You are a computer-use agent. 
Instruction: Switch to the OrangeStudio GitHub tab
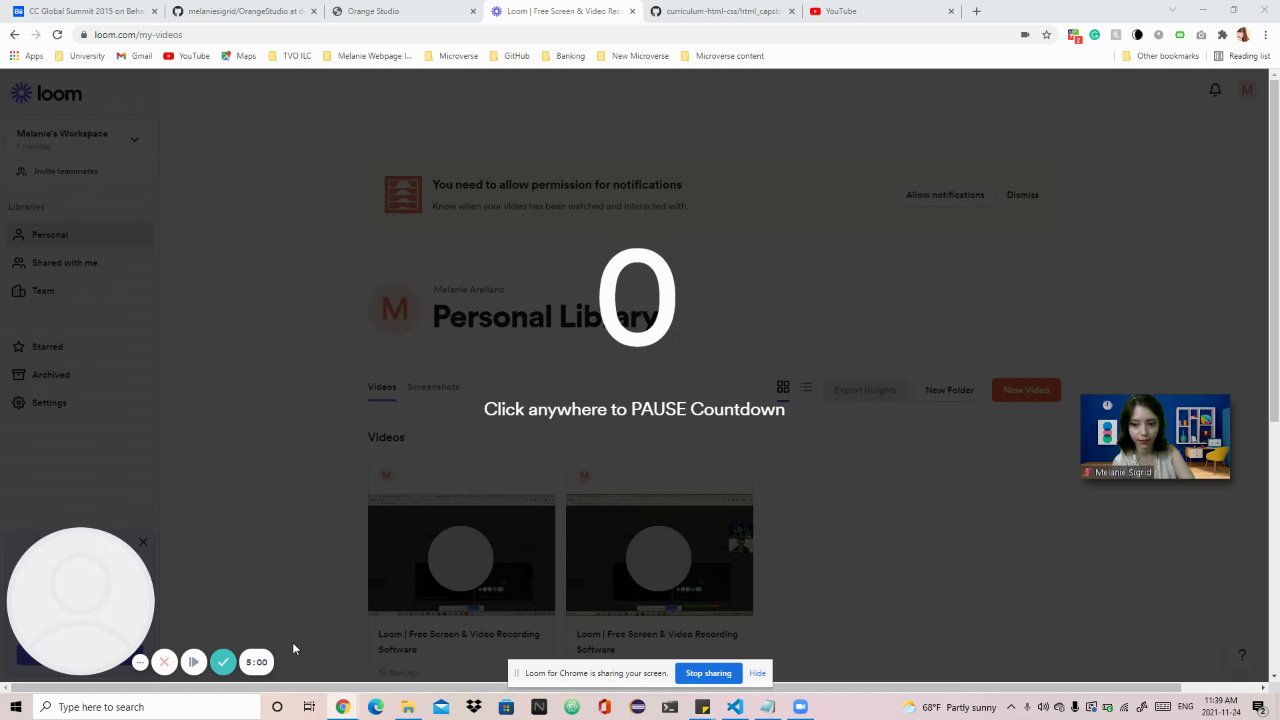point(244,11)
